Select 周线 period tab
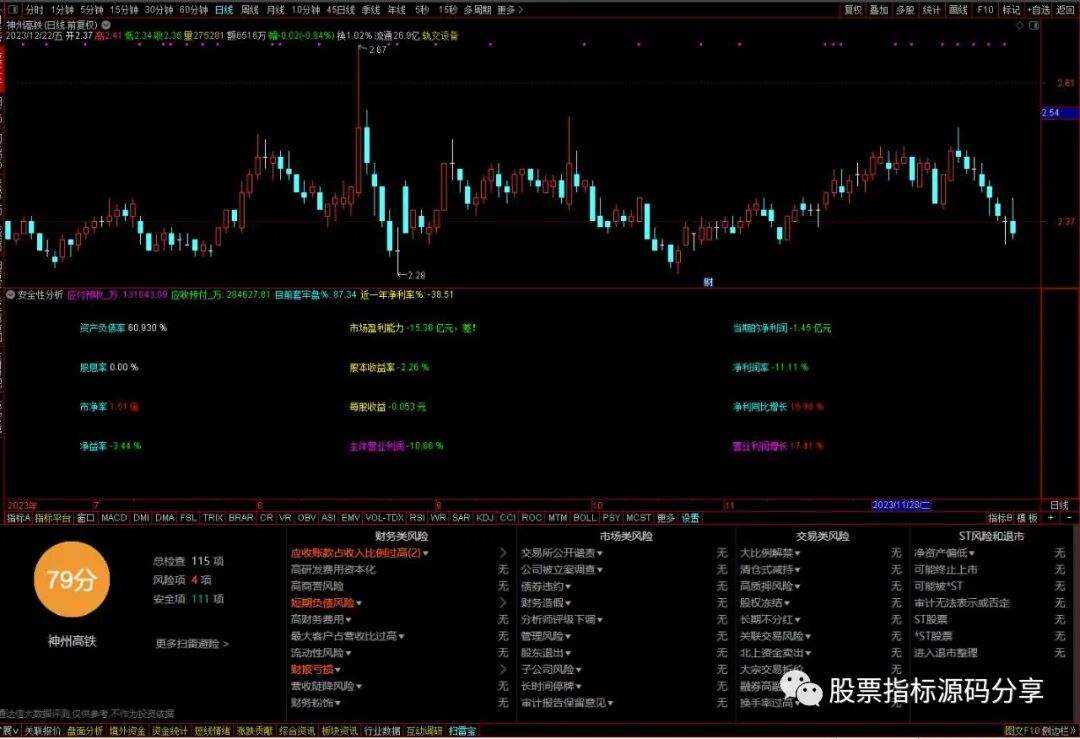Image resolution: width=1080 pixels, height=739 pixels. [250, 10]
